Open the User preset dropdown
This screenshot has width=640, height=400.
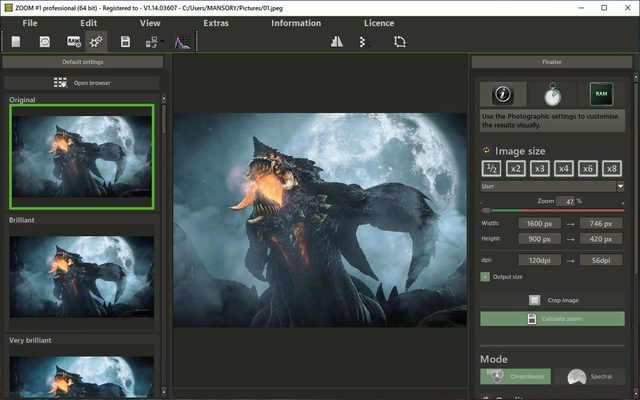point(552,185)
